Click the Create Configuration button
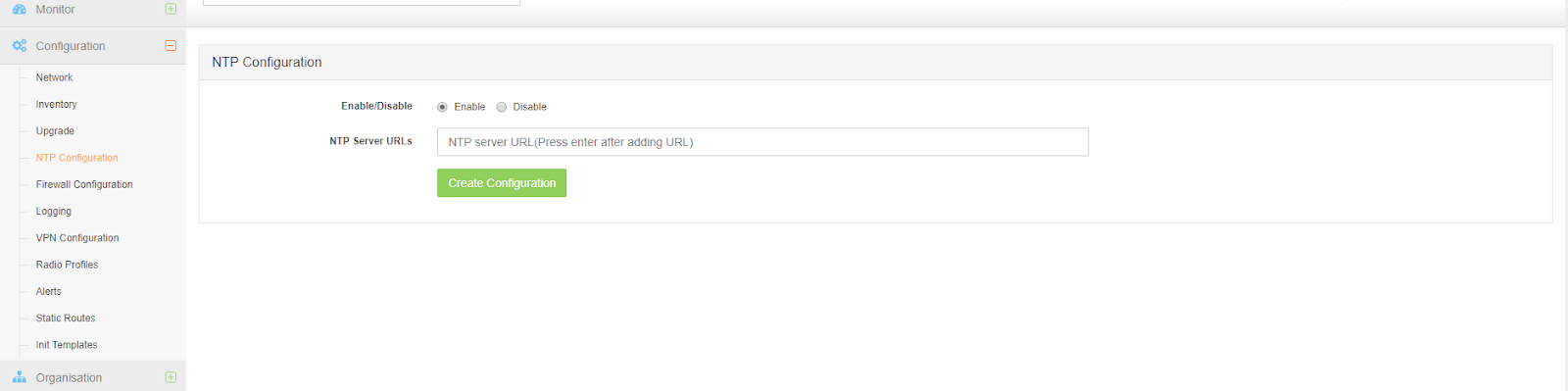Viewport: 1568px width, 391px height. (x=502, y=183)
